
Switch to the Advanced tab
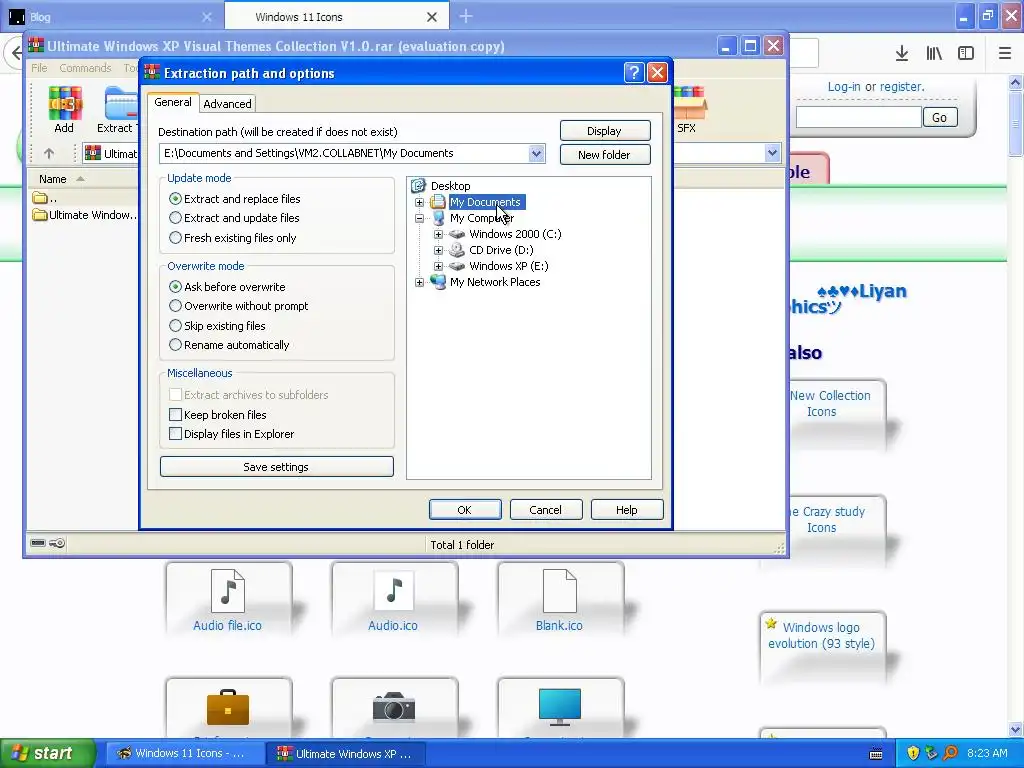pos(227,104)
